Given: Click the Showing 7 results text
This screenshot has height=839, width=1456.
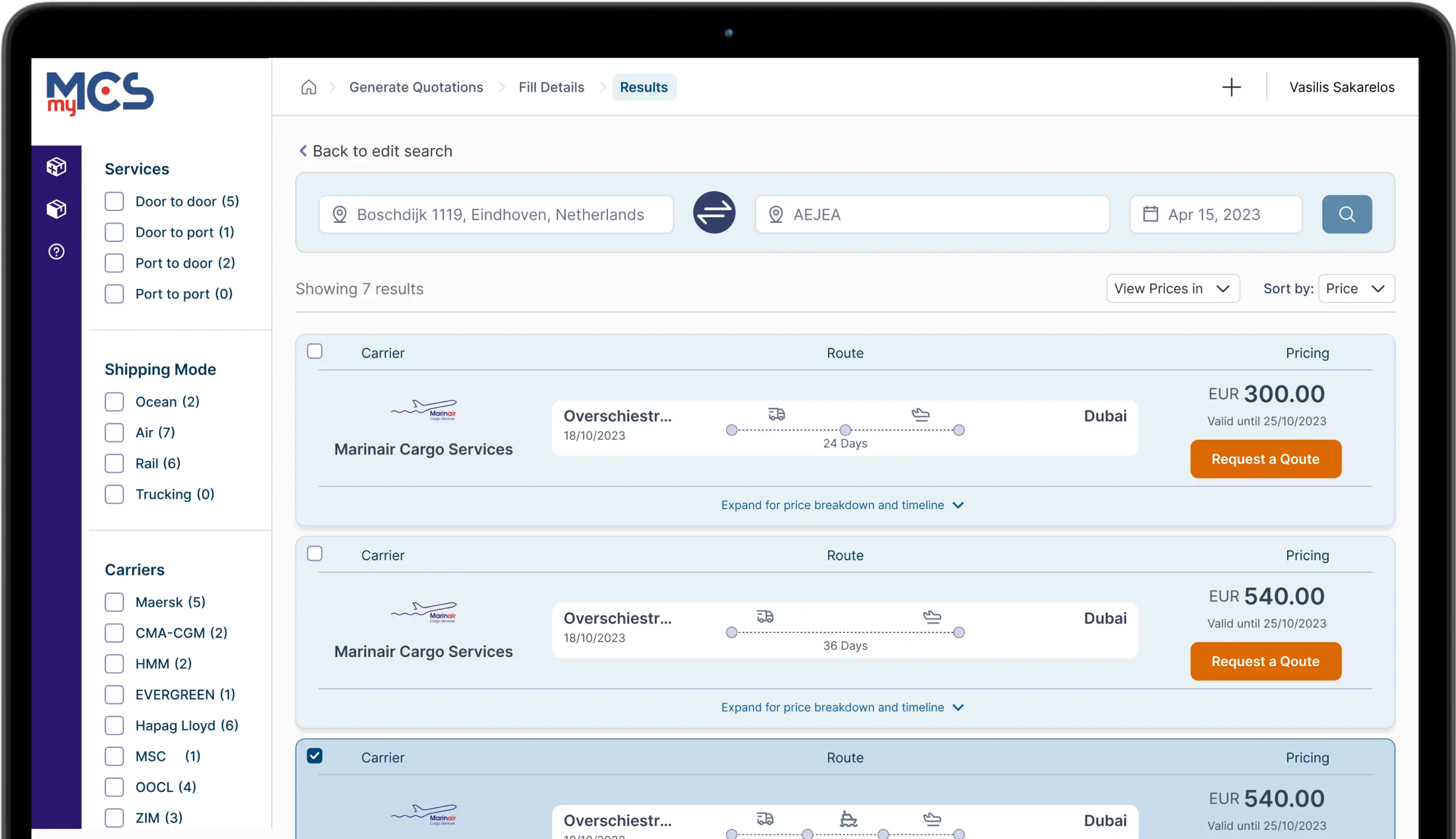Looking at the screenshot, I should pyautogui.click(x=359, y=289).
